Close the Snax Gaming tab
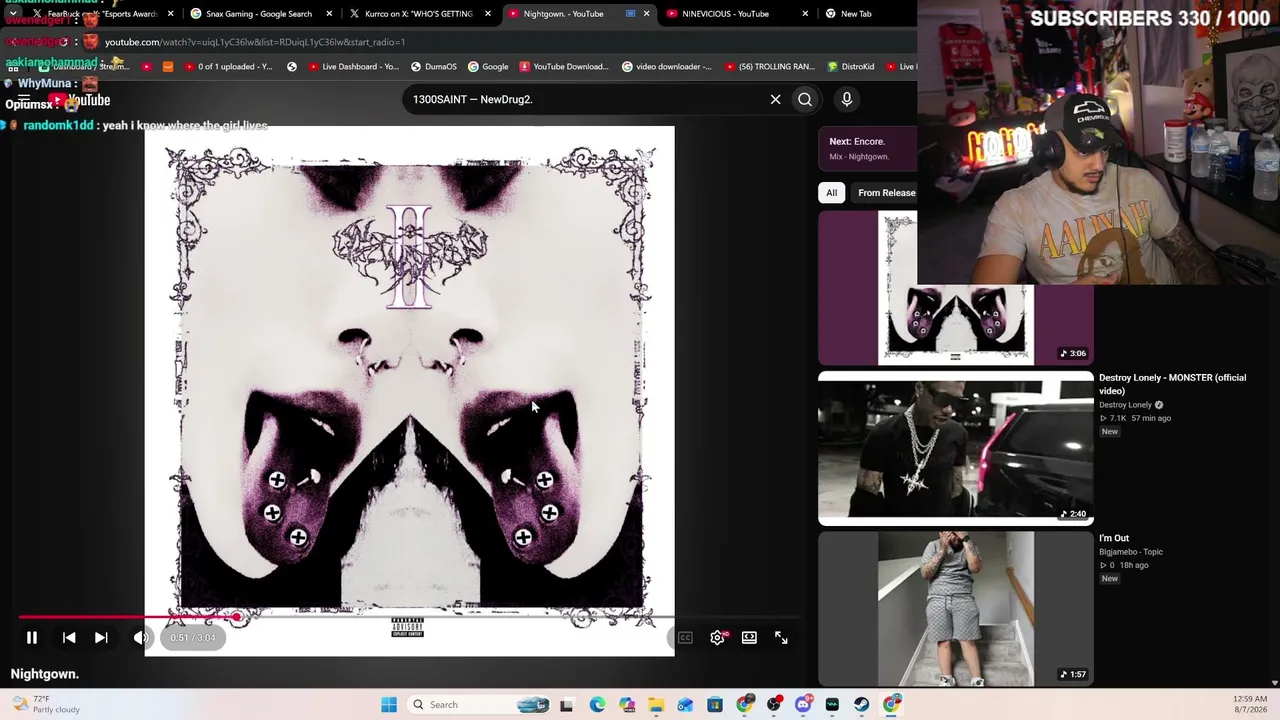This screenshot has width=1280, height=720. coord(329,14)
